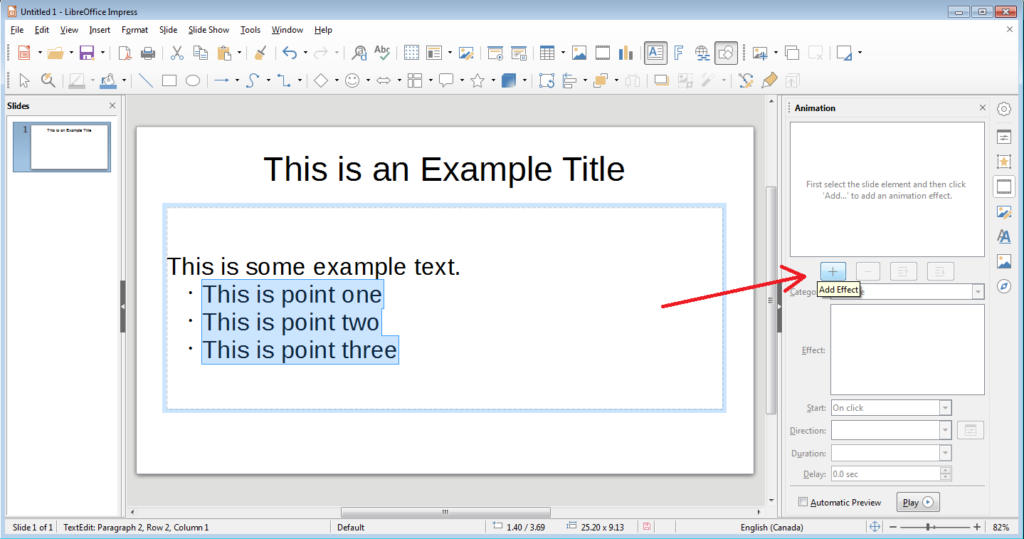1024x539 pixels.
Task: Open the Slide Show menu
Action: [208, 30]
